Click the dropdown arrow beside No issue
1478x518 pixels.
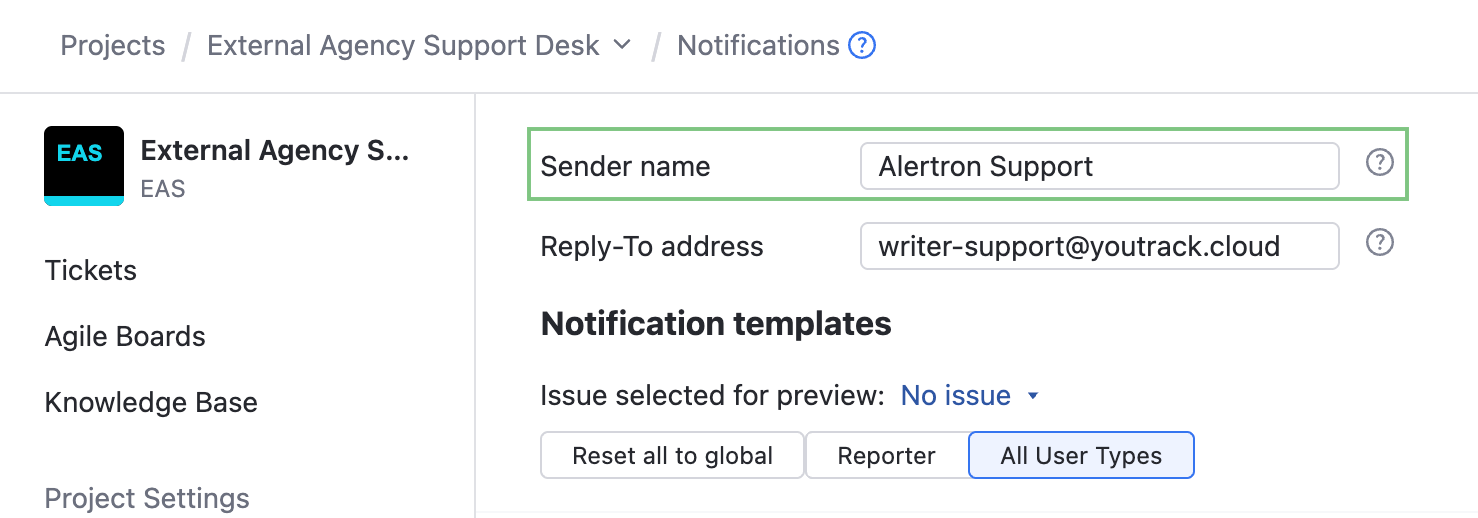tap(1033, 397)
